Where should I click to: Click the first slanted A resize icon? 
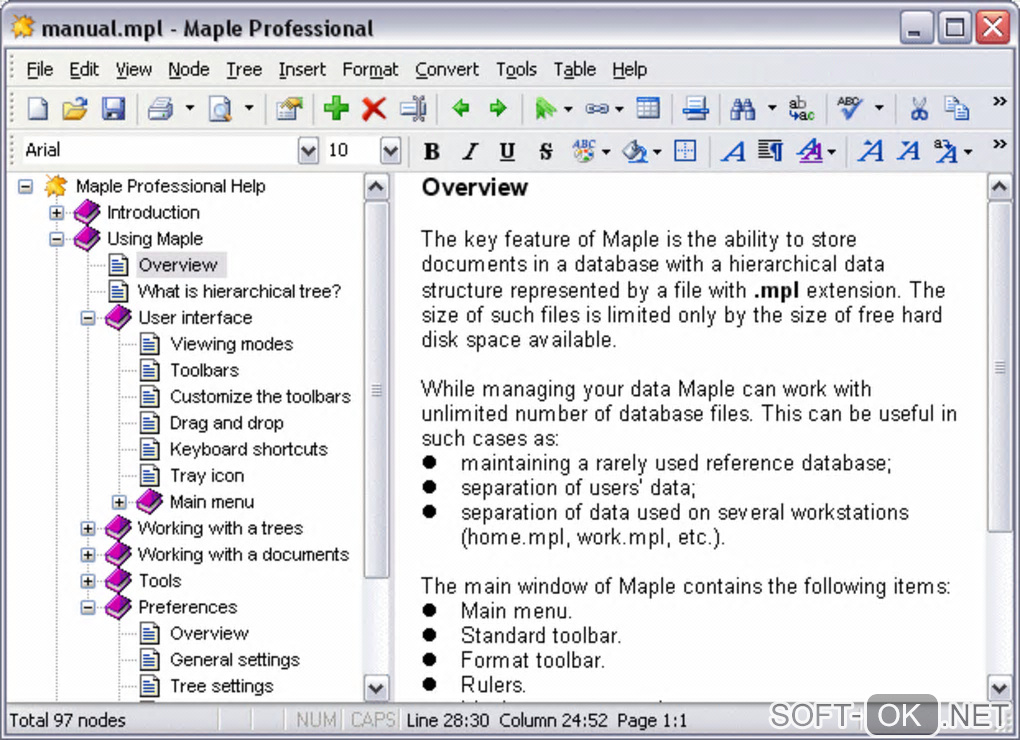(x=870, y=151)
